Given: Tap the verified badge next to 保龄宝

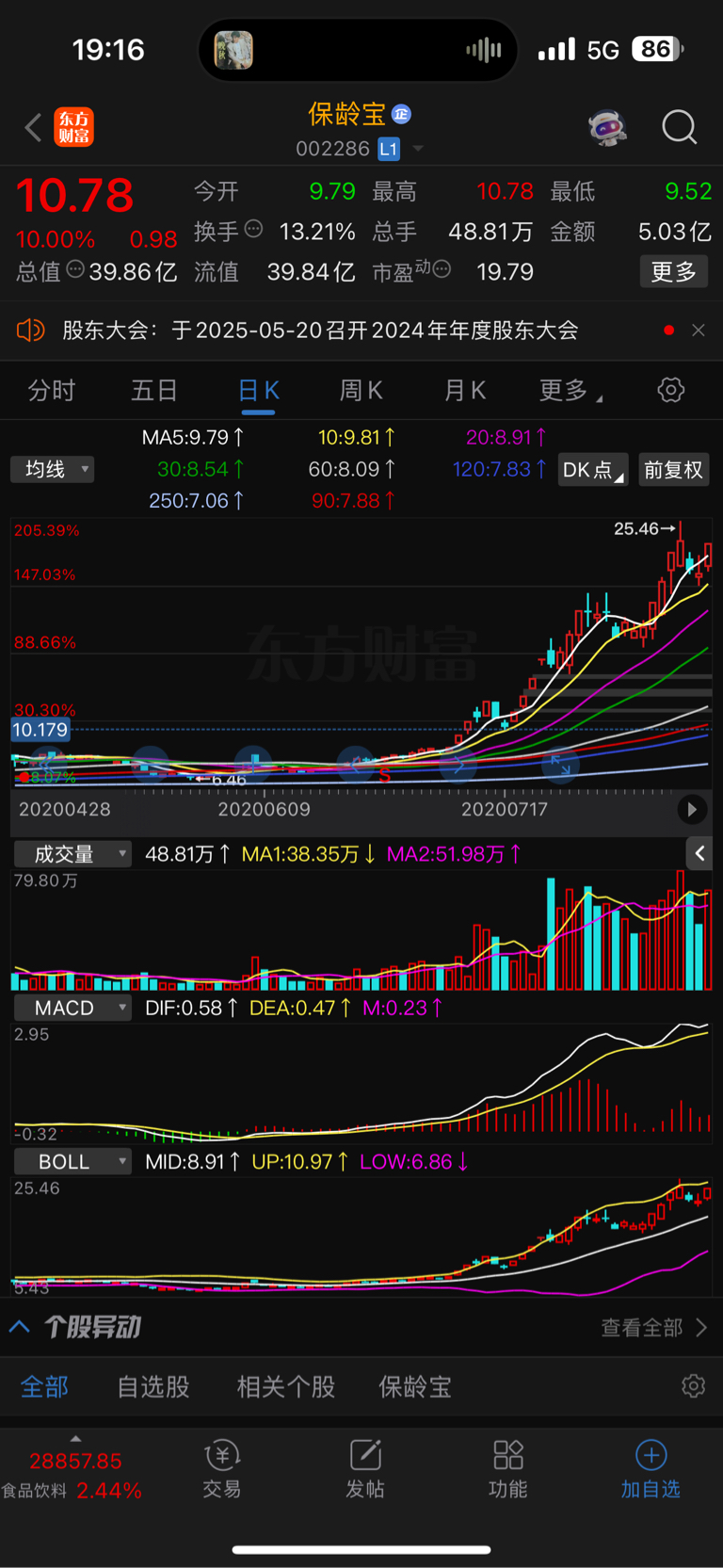Looking at the screenshot, I should tap(401, 114).
